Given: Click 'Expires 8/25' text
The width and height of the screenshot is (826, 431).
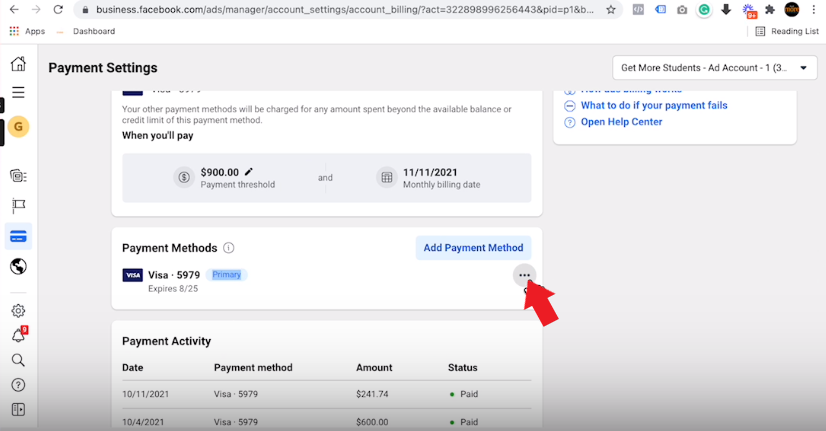Looking at the screenshot, I should tap(173, 289).
